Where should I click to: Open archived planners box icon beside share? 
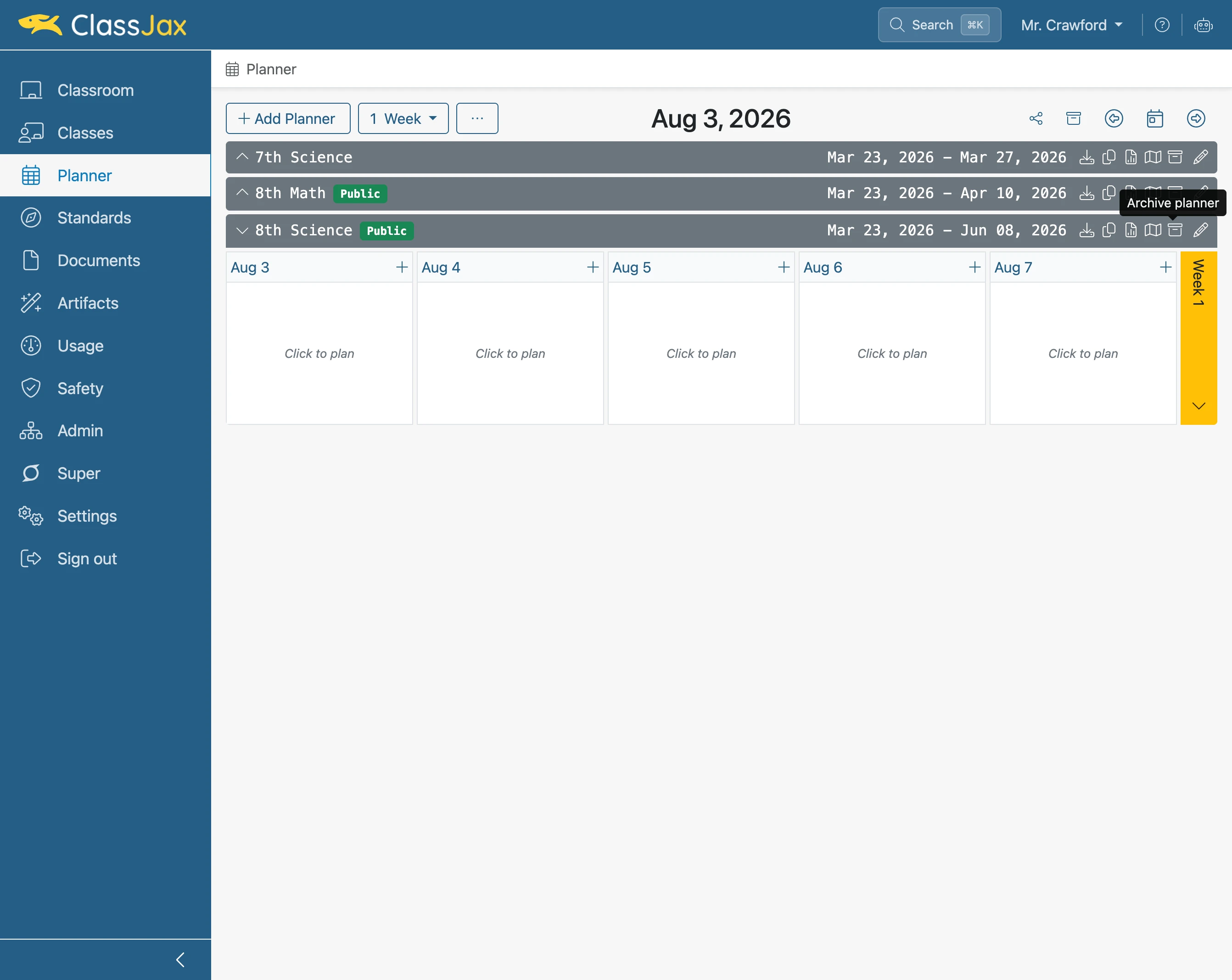[1074, 118]
